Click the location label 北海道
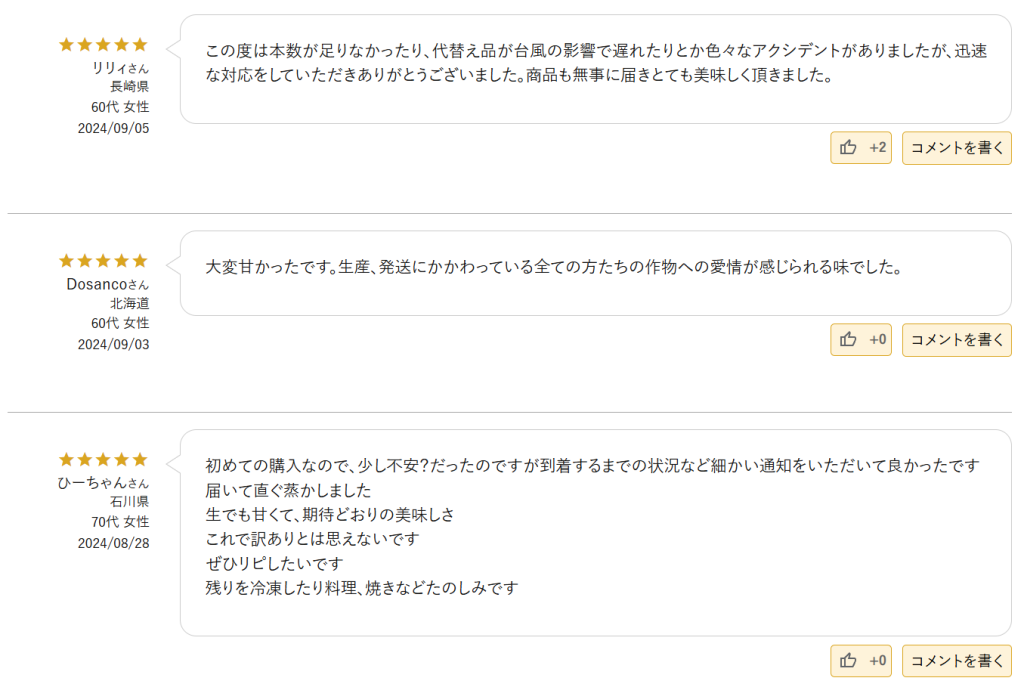Image resolution: width=1024 pixels, height=684 pixels. pos(129,303)
